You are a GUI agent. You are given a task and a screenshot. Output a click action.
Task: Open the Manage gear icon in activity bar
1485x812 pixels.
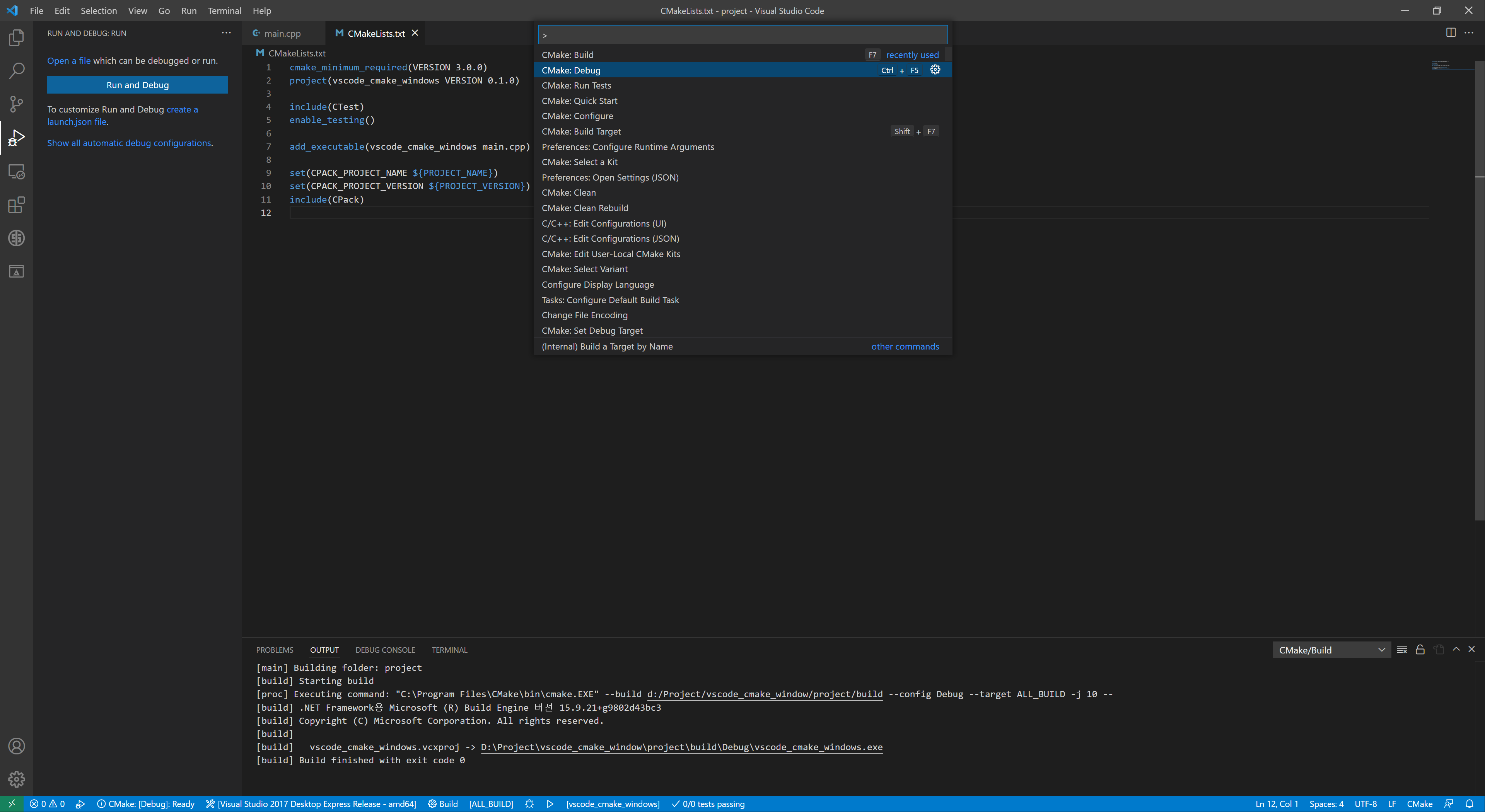click(x=16, y=779)
